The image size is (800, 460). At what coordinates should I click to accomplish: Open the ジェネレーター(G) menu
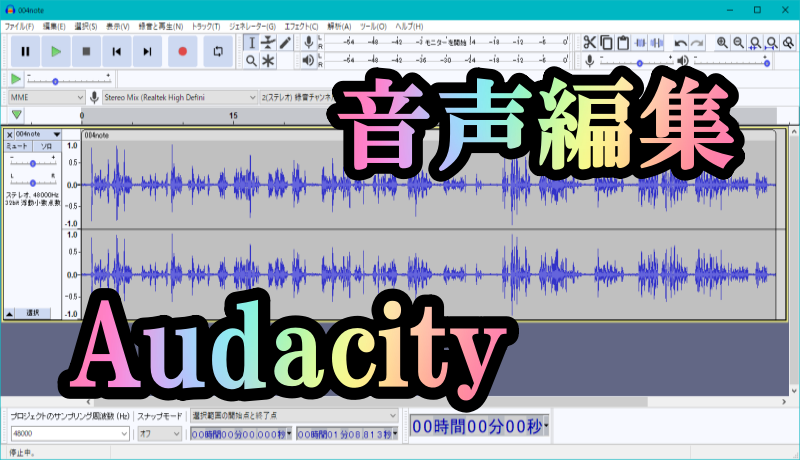click(252, 26)
